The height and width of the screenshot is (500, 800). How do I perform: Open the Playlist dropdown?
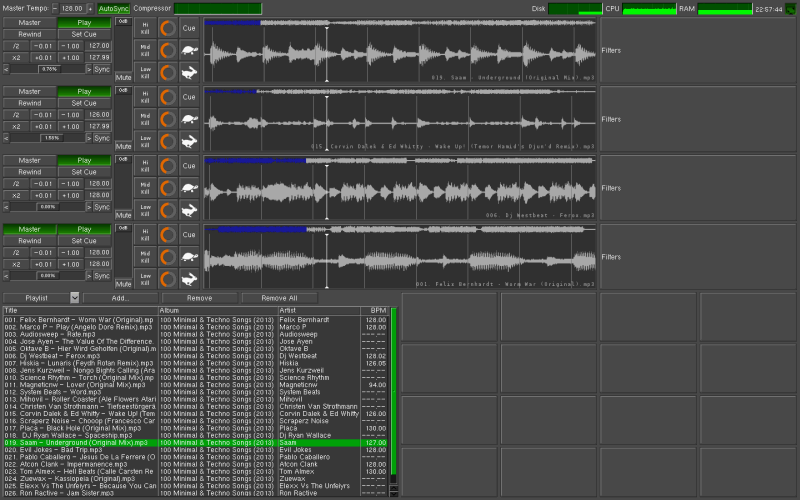click(74, 298)
